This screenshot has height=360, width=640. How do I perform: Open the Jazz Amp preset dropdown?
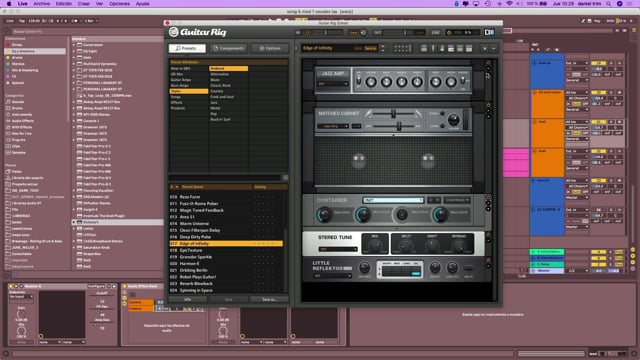click(x=333, y=84)
